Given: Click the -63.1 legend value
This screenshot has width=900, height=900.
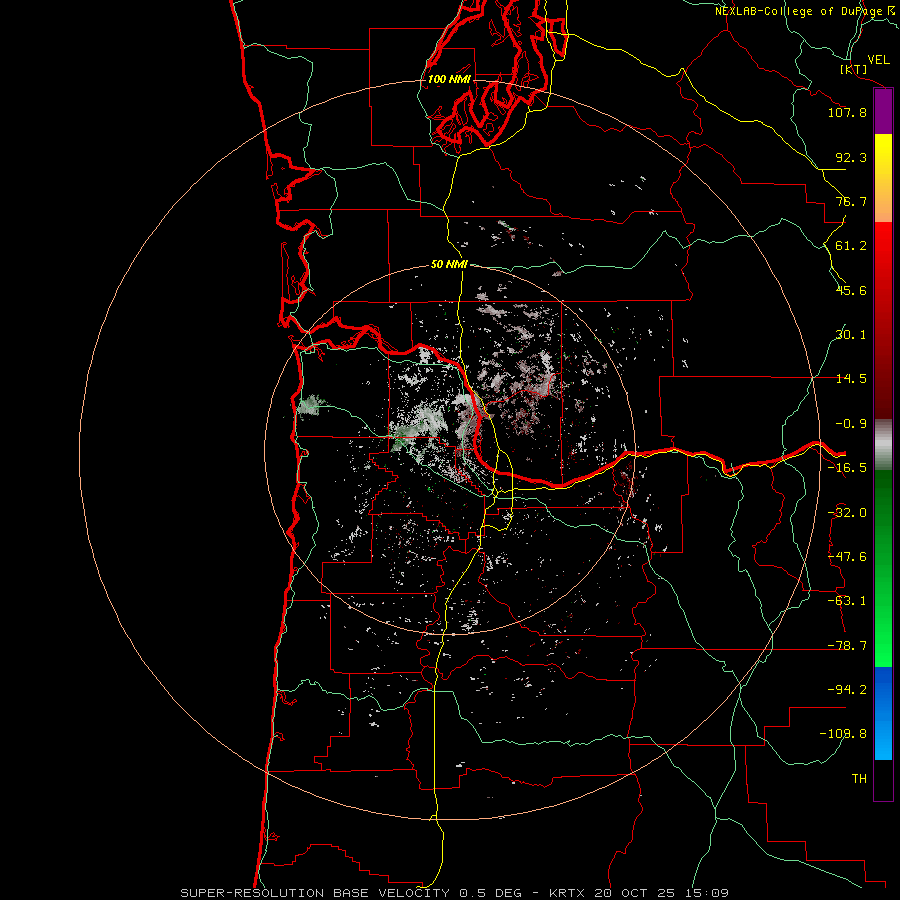Looking at the screenshot, I should (847, 601).
